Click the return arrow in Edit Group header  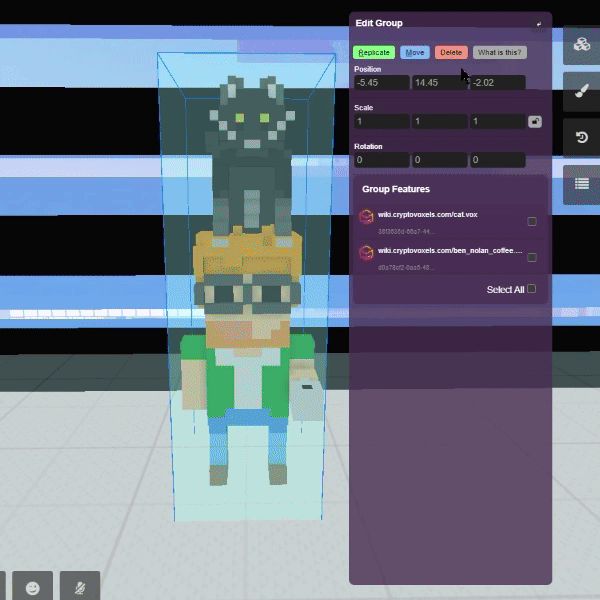[x=539, y=23]
